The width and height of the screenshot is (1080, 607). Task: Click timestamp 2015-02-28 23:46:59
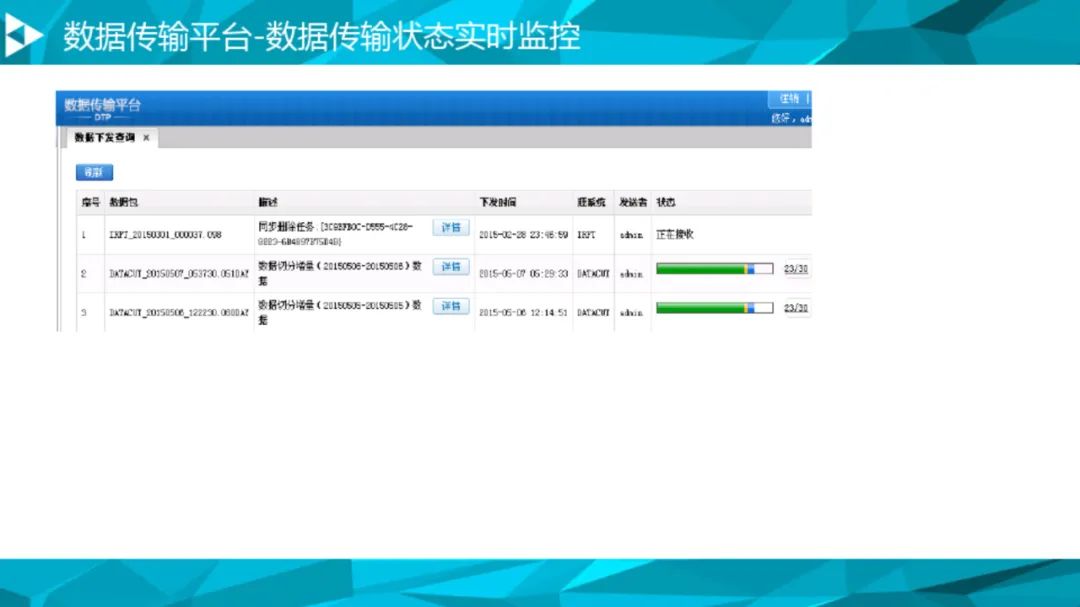pyautogui.click(x=523, y=235)
